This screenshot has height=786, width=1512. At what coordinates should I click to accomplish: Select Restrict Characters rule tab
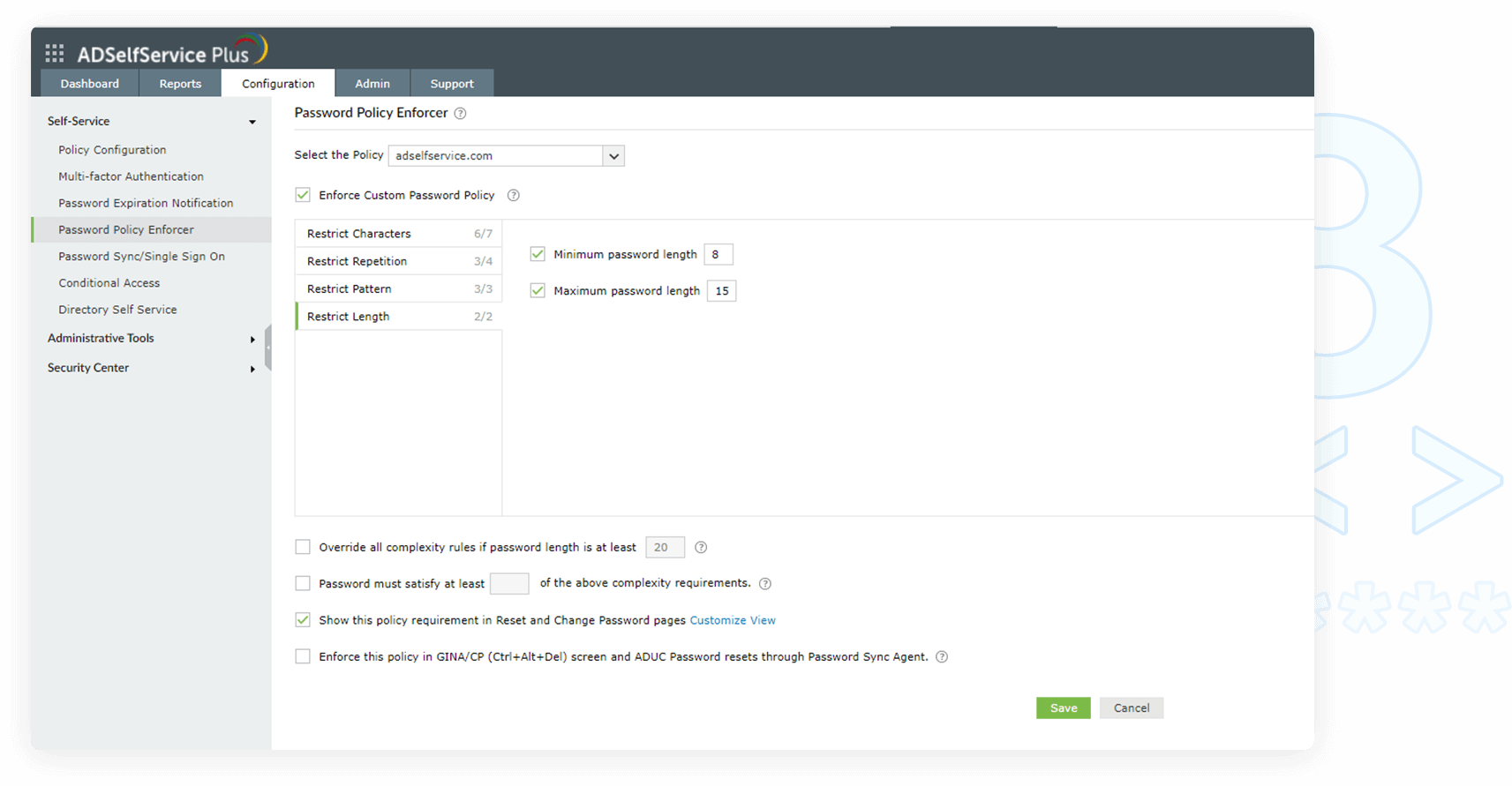tap(399, 234)
